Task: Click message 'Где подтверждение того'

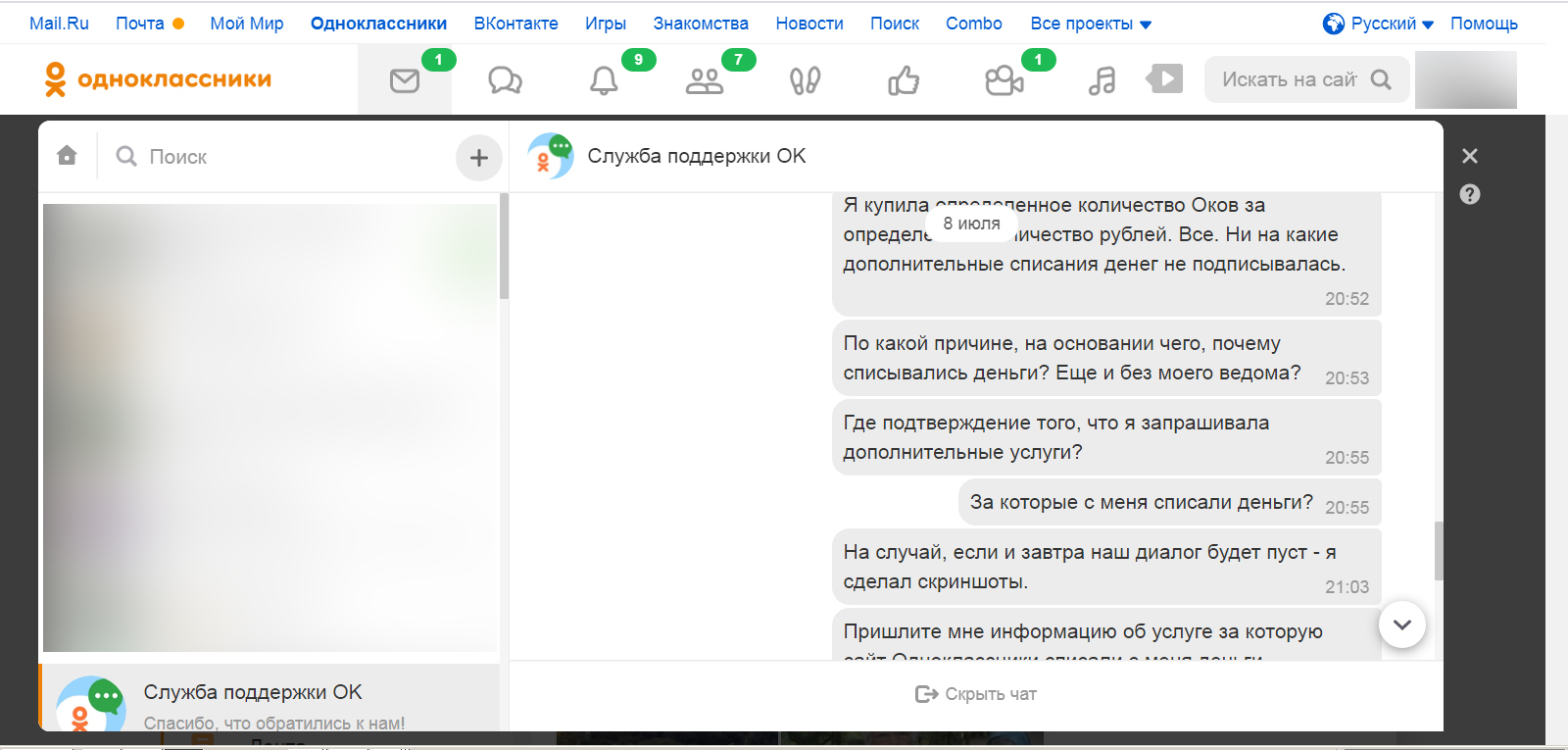Action: tap(1106, 437)
